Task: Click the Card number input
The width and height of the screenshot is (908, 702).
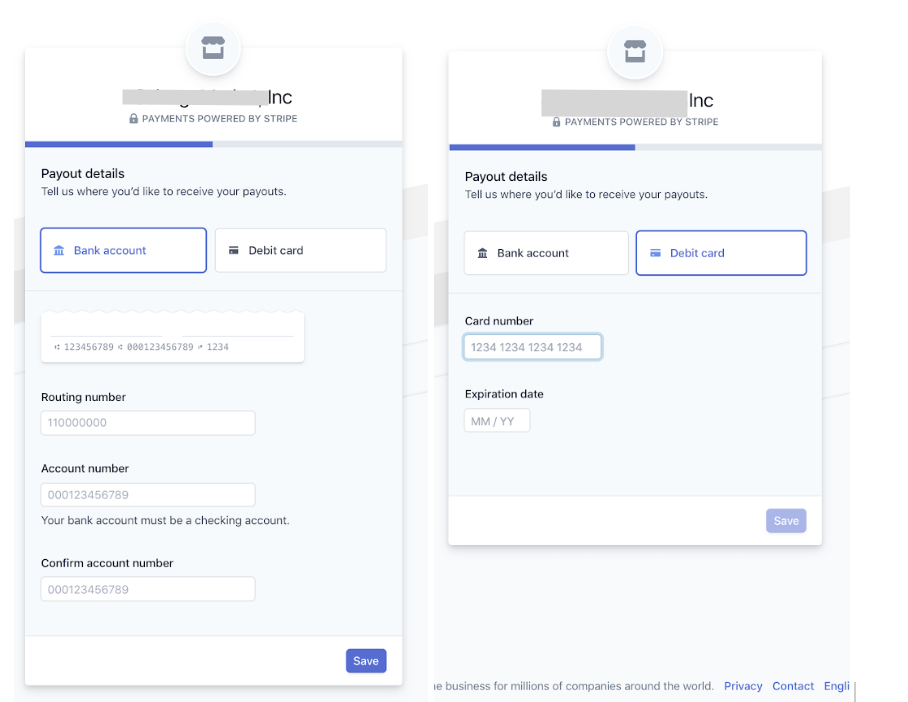Action: coord(533,347)
